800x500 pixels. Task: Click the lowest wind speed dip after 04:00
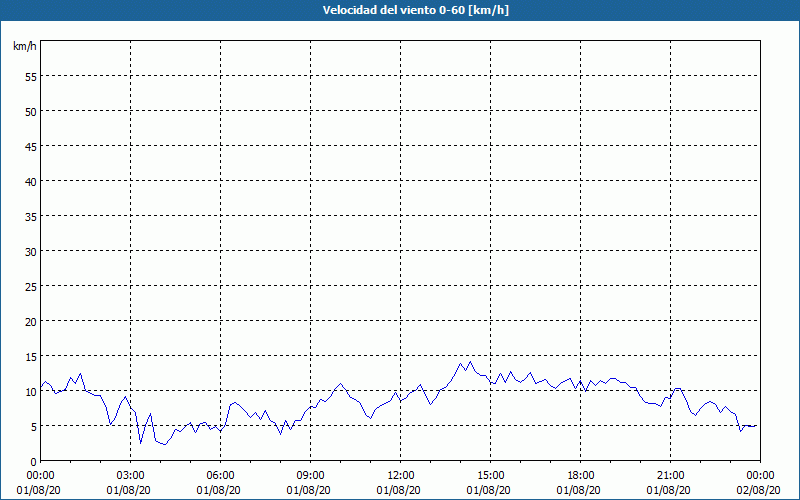165,444
